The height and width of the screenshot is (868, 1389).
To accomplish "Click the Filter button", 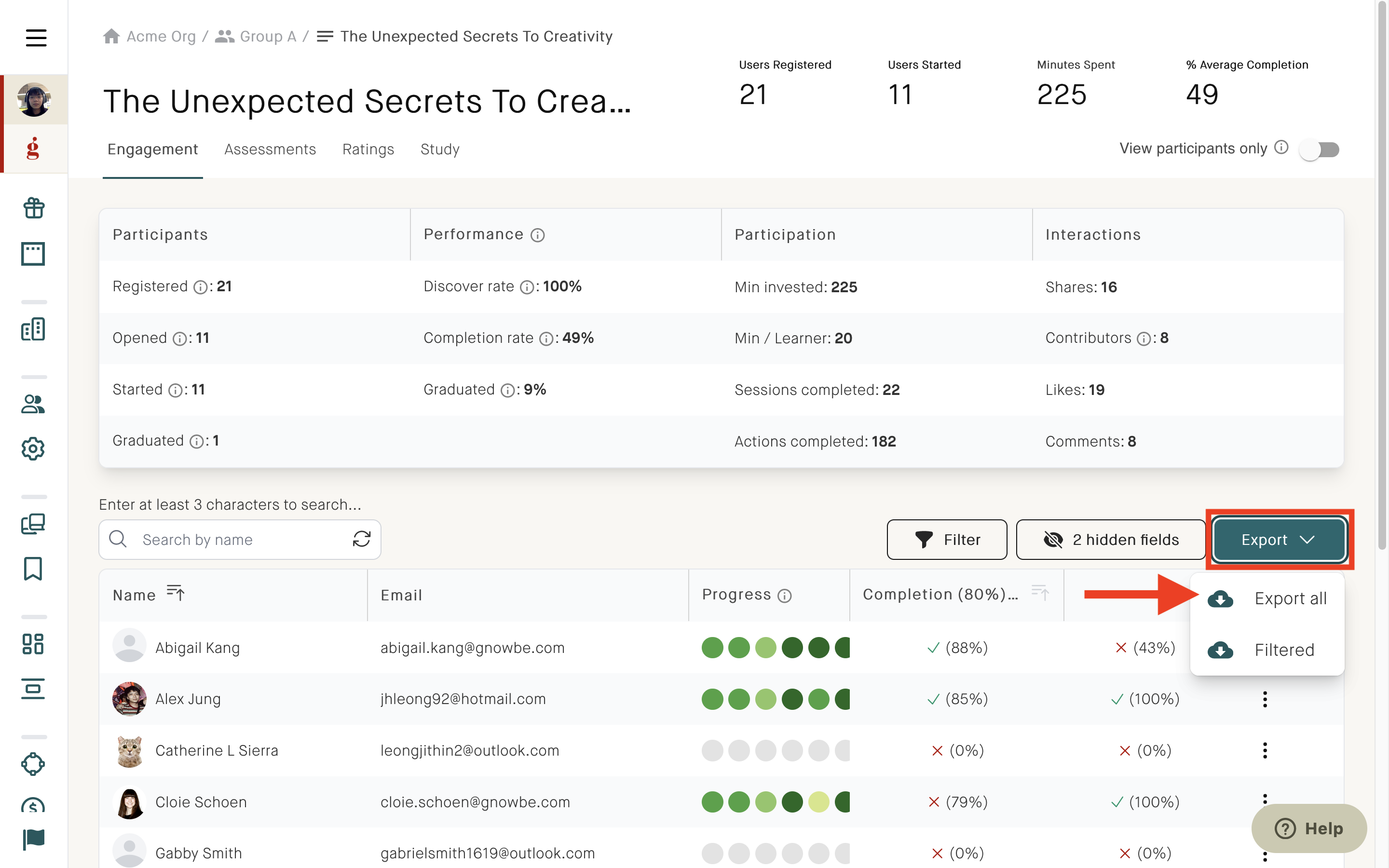I will pyautogui.click(x=946, y=540).
